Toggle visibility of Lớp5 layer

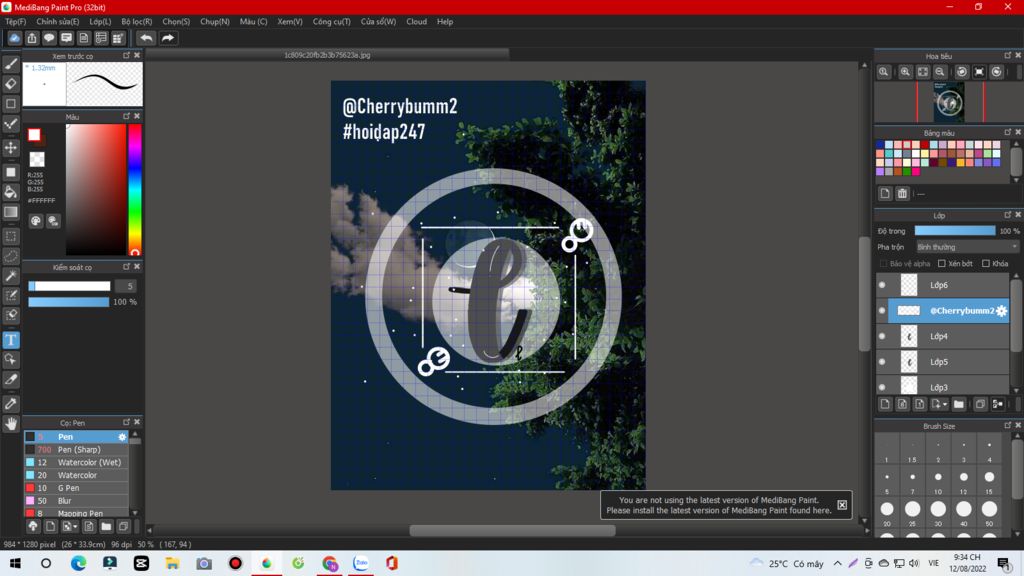click(882, 362)
